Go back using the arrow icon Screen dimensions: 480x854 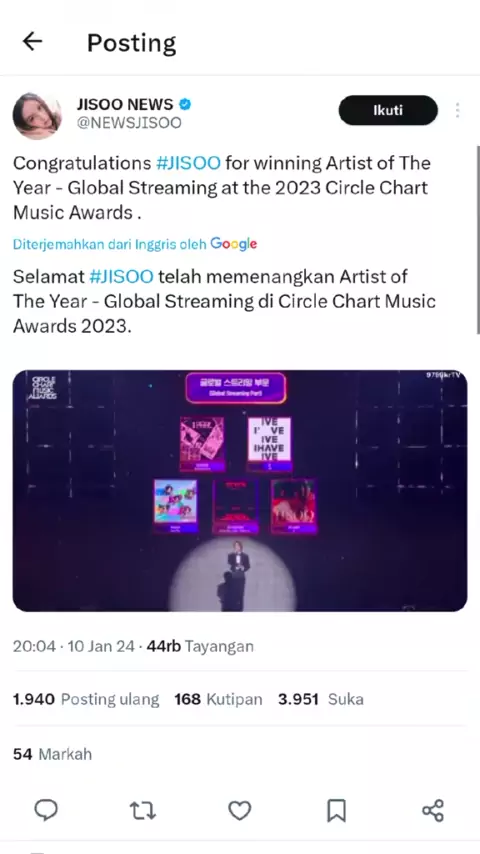(x=32, y=41)
